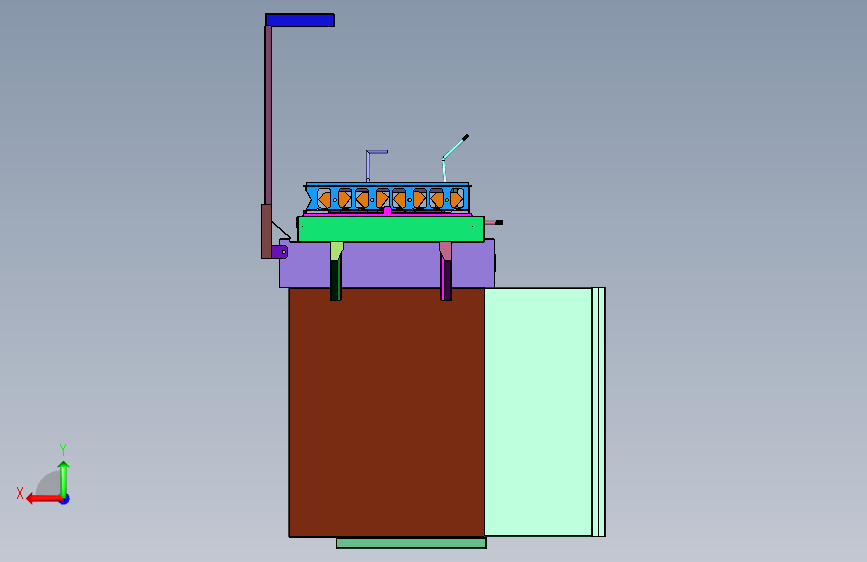The image size is (867, 562).
Task: Select the yellow-green left support bracket
Action: pyautogui.click(x=336, y=250)
